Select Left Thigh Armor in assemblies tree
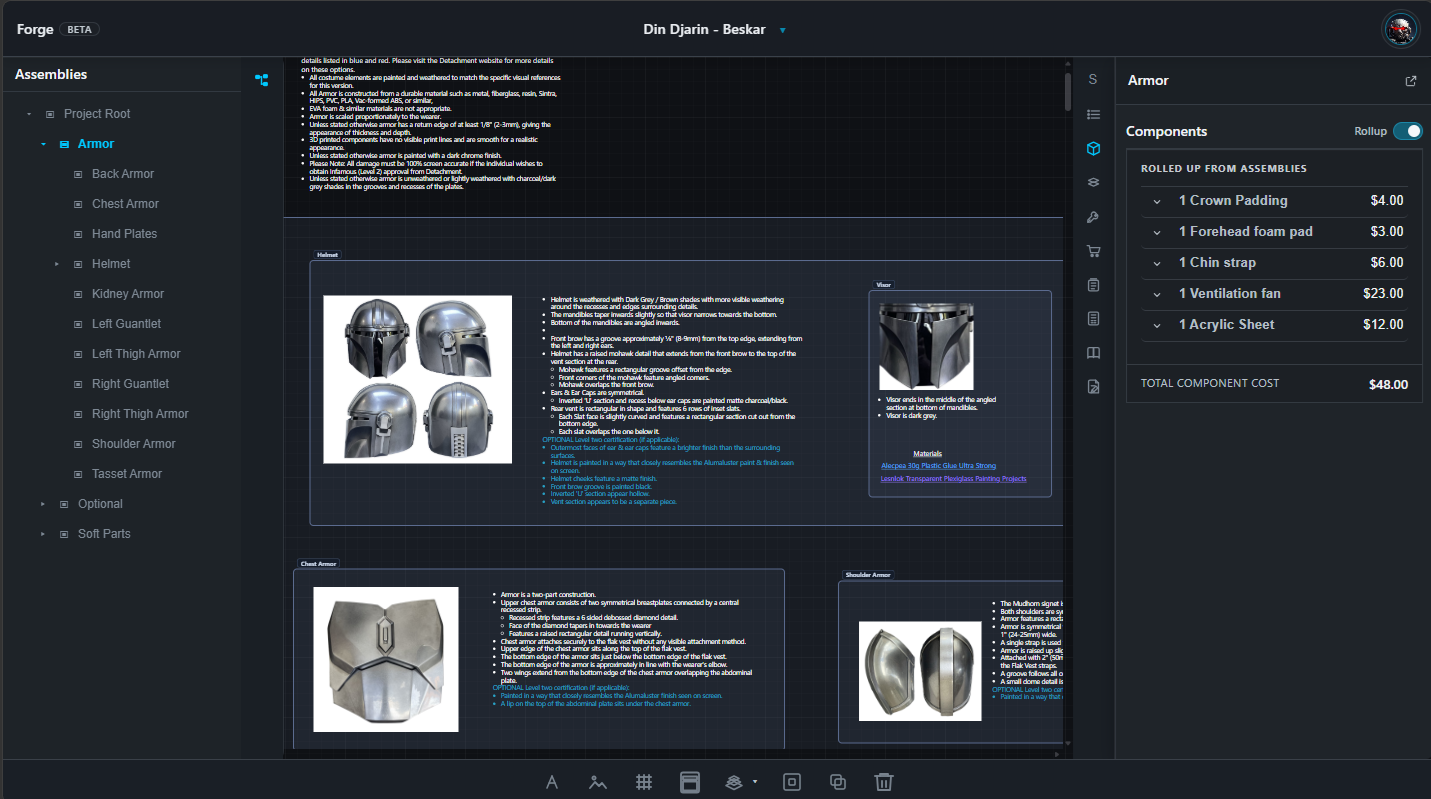This screenshot has width=1431, height=799. [x=136, y=354]
